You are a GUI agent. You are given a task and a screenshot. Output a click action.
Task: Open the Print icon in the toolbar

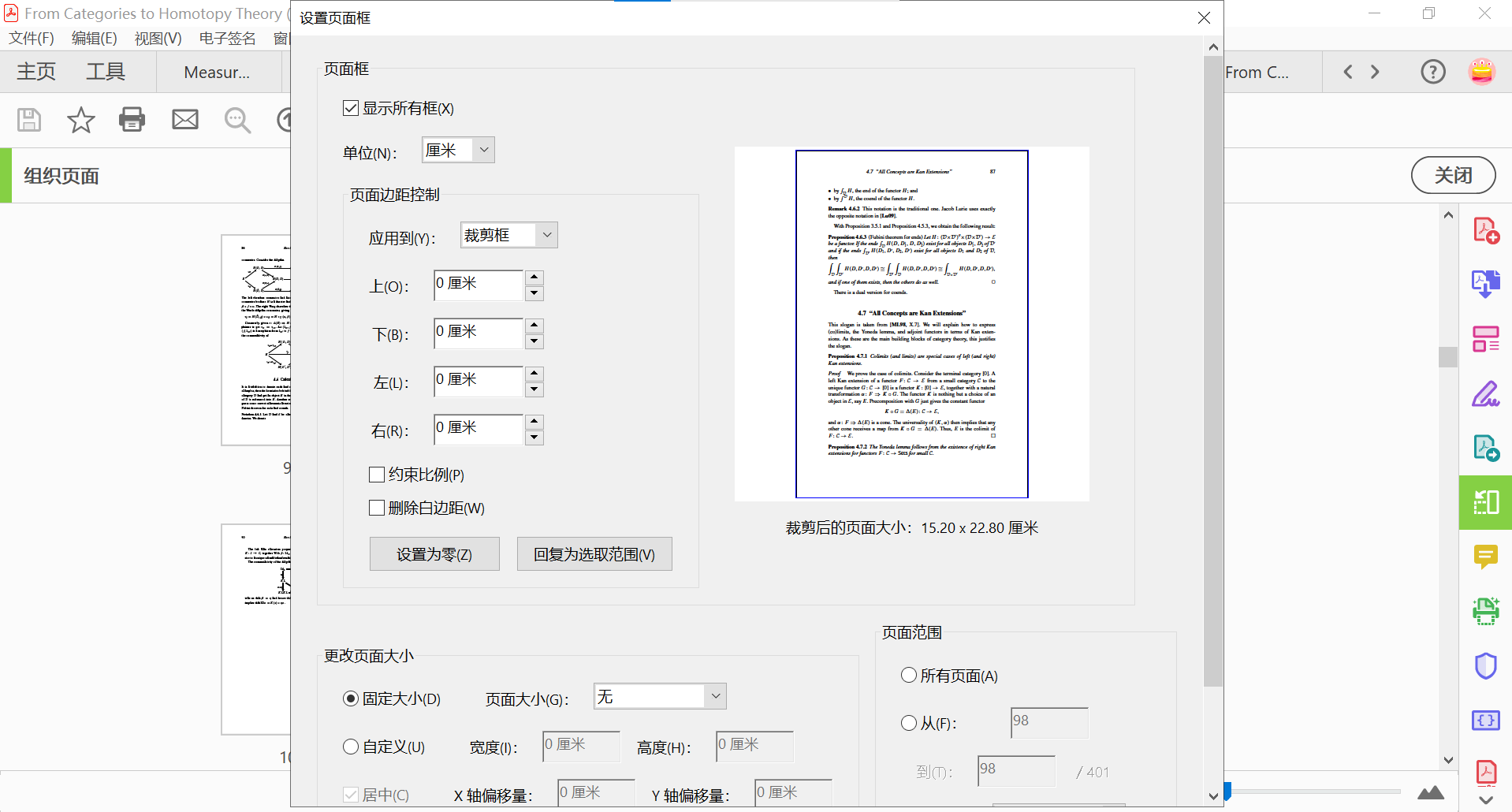coord(132,120)
